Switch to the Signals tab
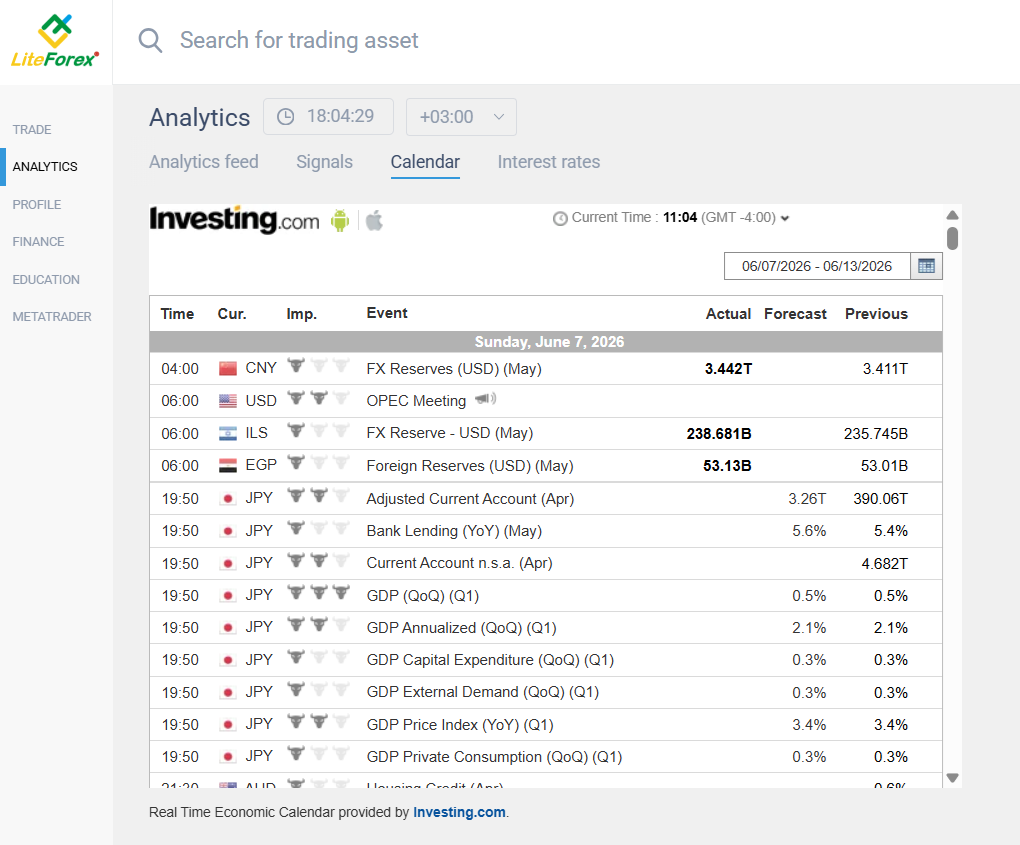Screen dimensions: 1020x845 click(x=325, y=162)
